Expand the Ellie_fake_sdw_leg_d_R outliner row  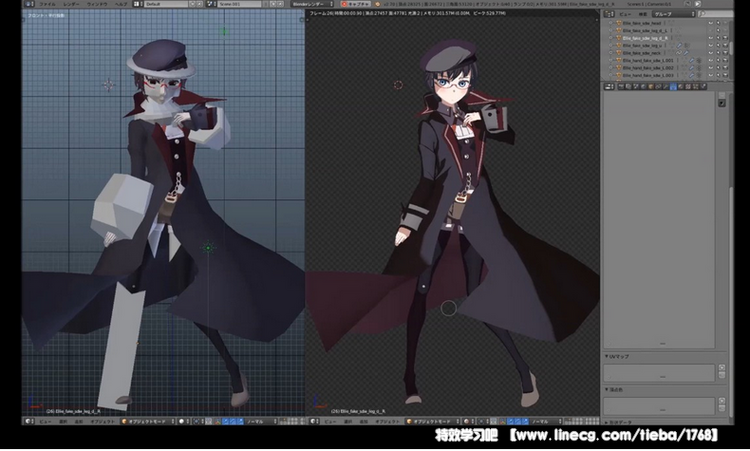(611, 38)
